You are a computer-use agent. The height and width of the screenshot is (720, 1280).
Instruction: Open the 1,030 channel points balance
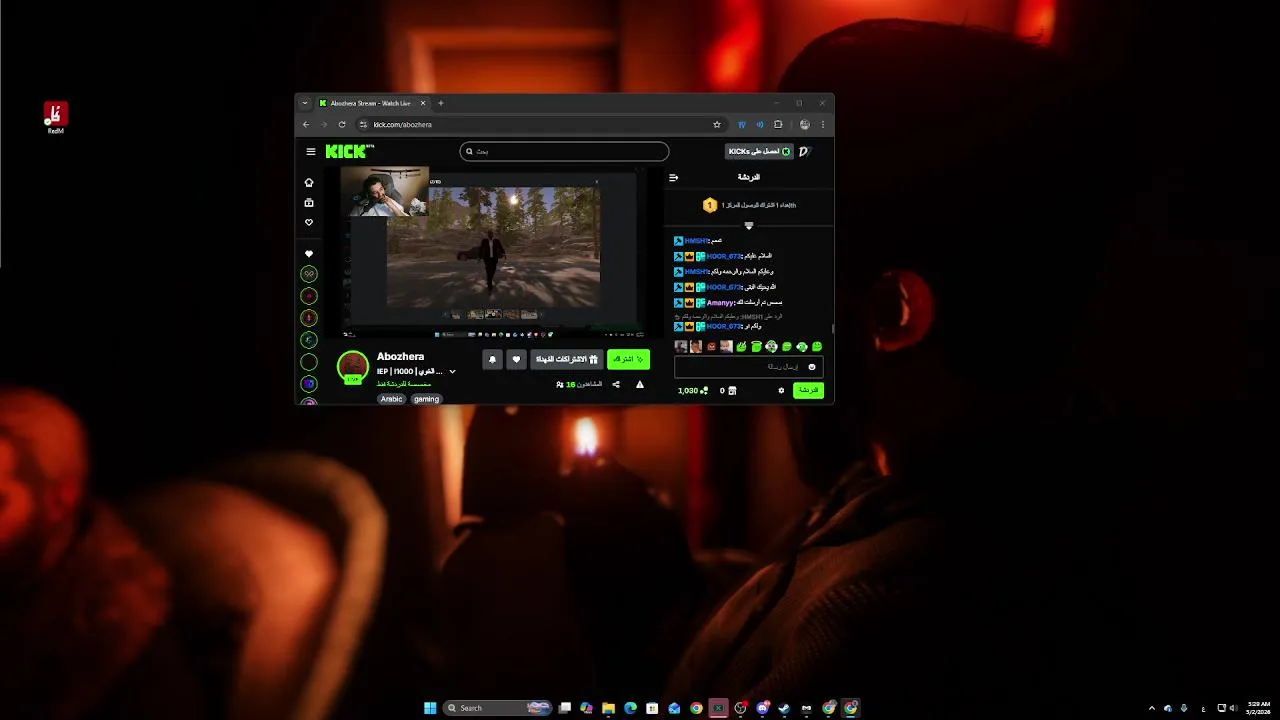[693, 391]
